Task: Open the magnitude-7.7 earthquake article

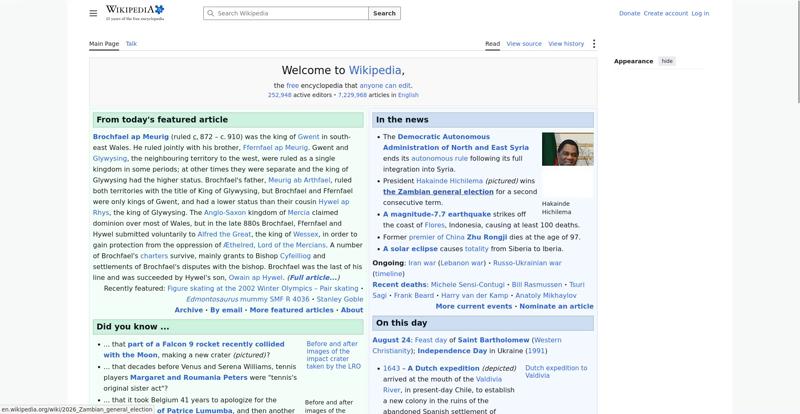Action: click(437, 214)
